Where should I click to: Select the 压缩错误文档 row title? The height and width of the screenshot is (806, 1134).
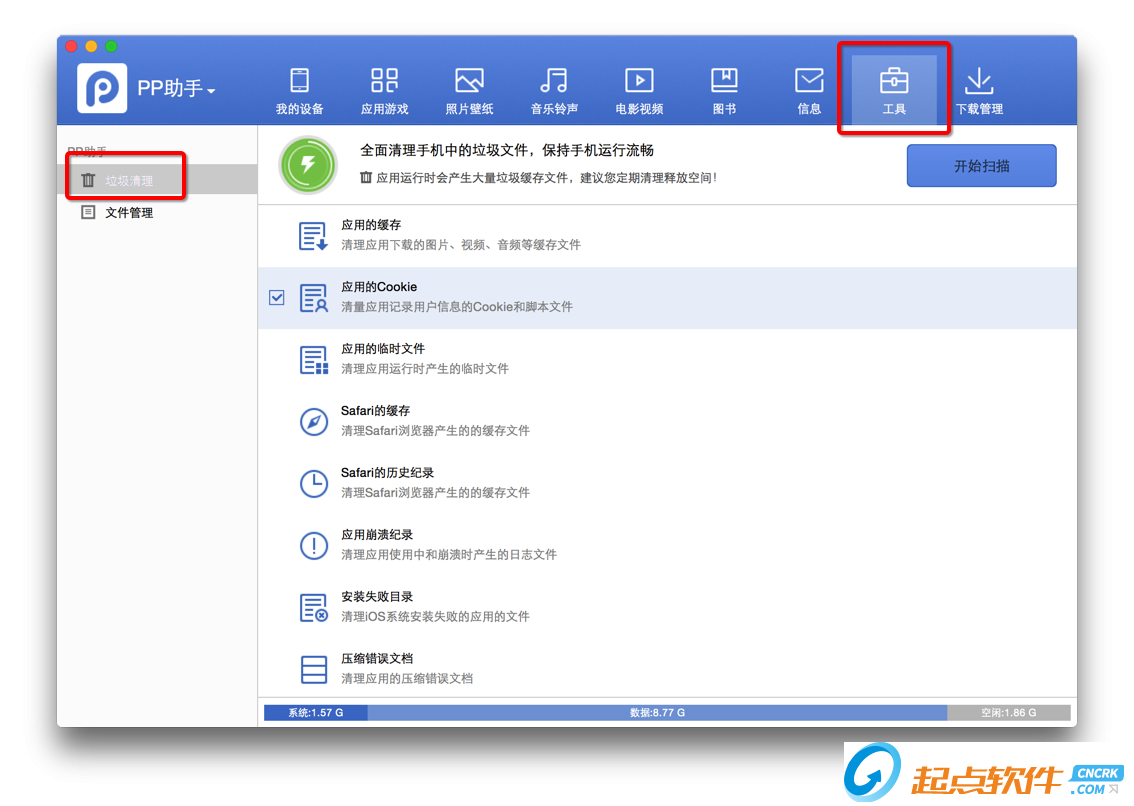tap(377, 658)
